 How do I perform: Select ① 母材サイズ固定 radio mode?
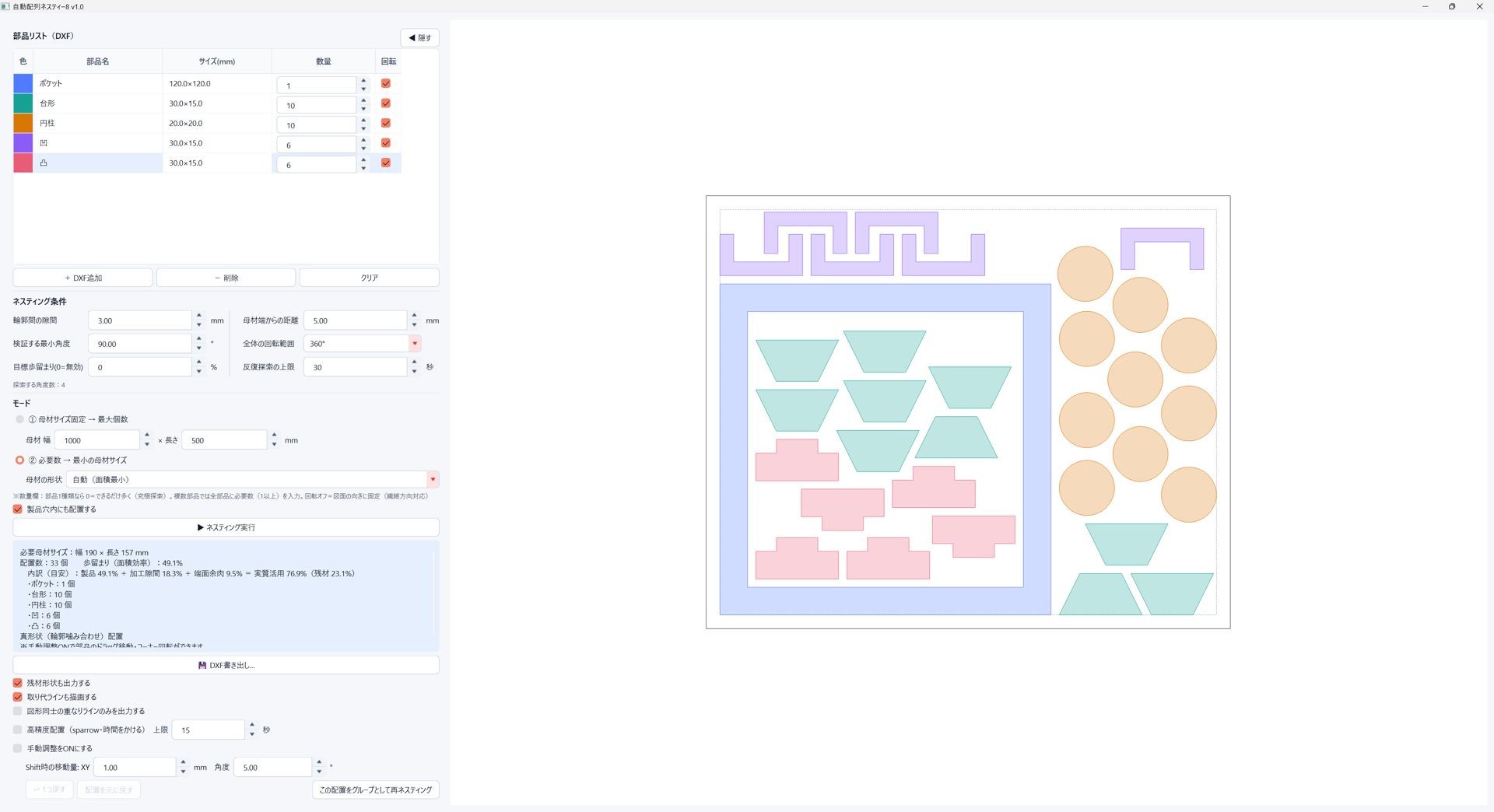point(20,419)
